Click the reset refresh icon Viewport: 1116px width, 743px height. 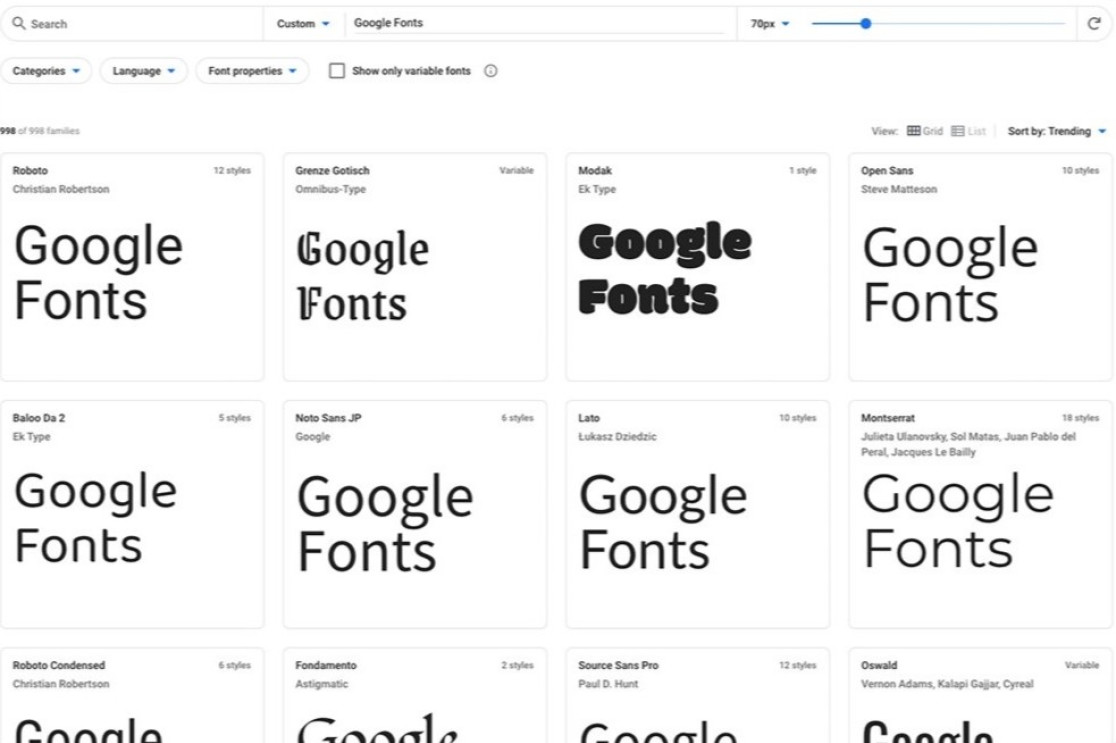tap(1094, 23)
